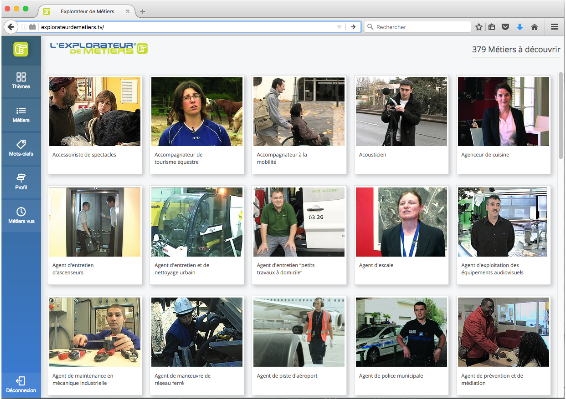The image size is (566, 399).
Task: Open the browser hamburger menu
Action: [x=554, y=27]
